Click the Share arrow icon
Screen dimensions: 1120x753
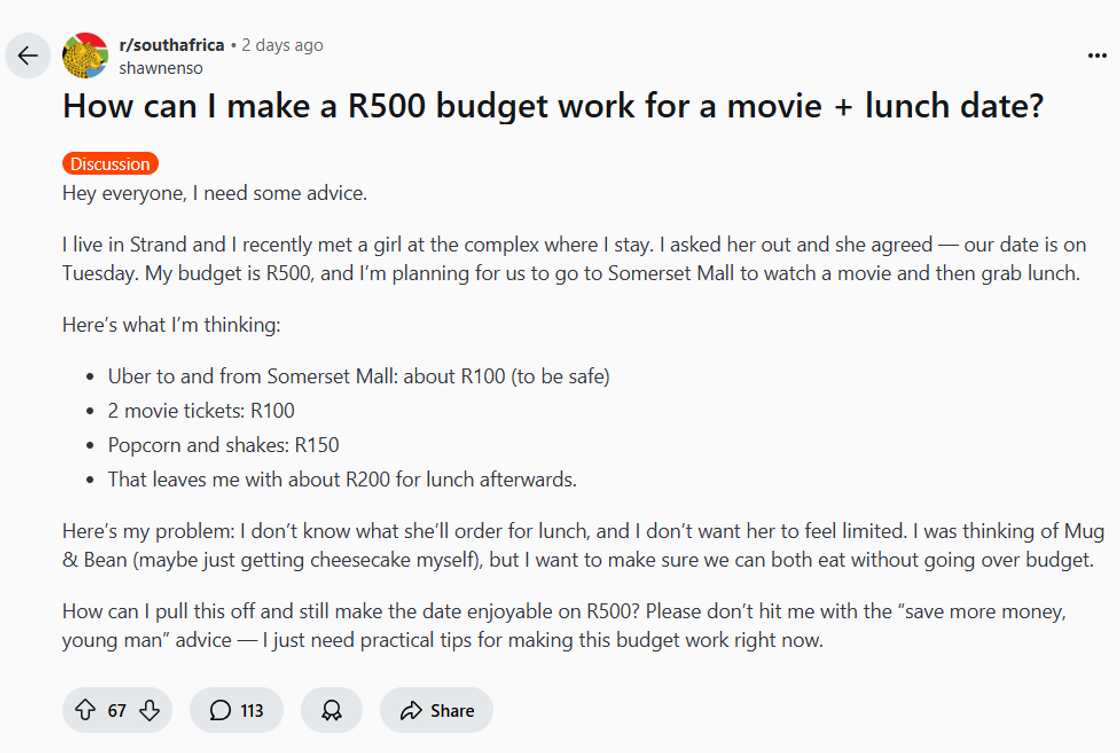click(x=411, y=710)
